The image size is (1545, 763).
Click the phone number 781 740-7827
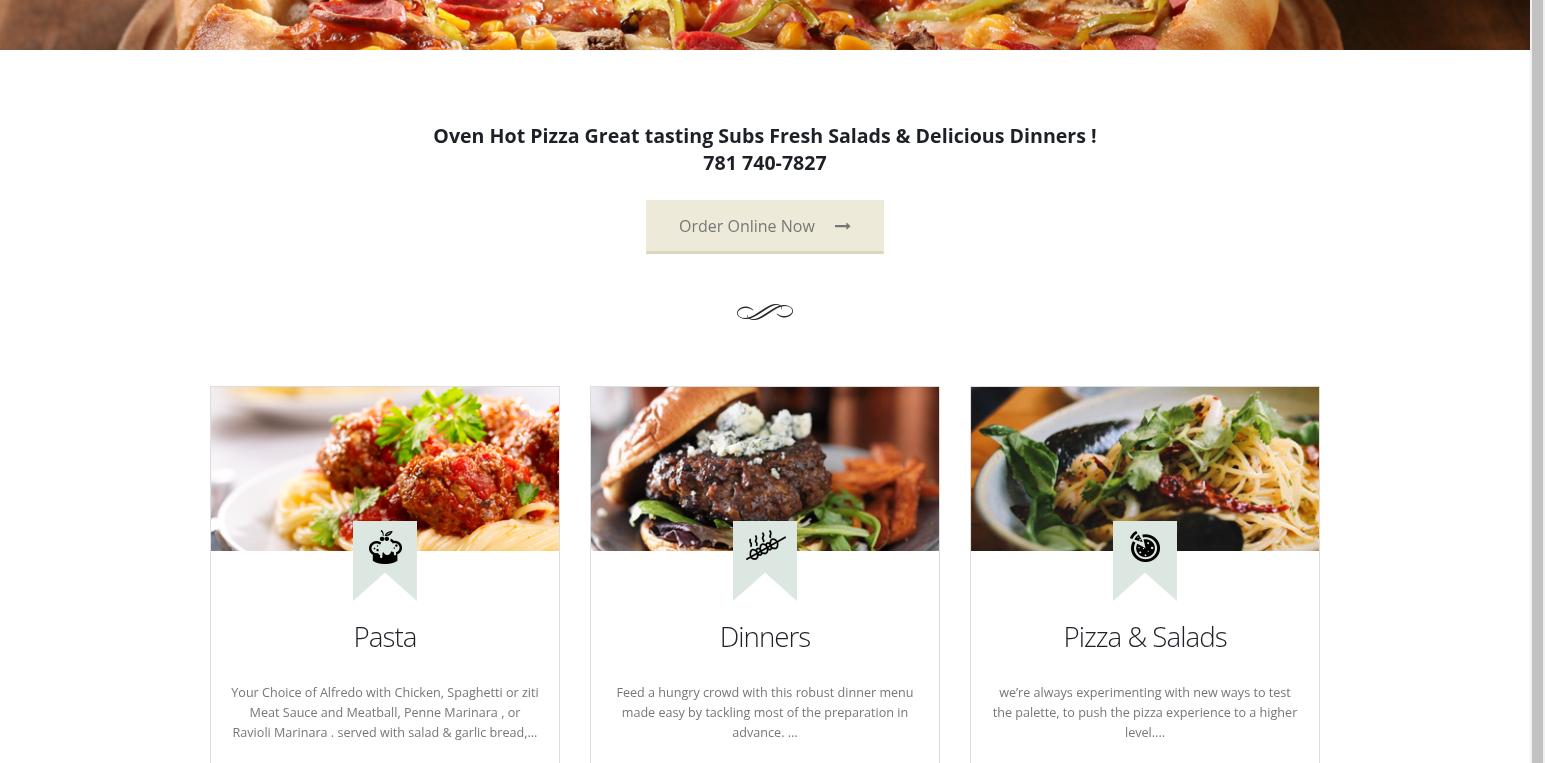(765, 163)
